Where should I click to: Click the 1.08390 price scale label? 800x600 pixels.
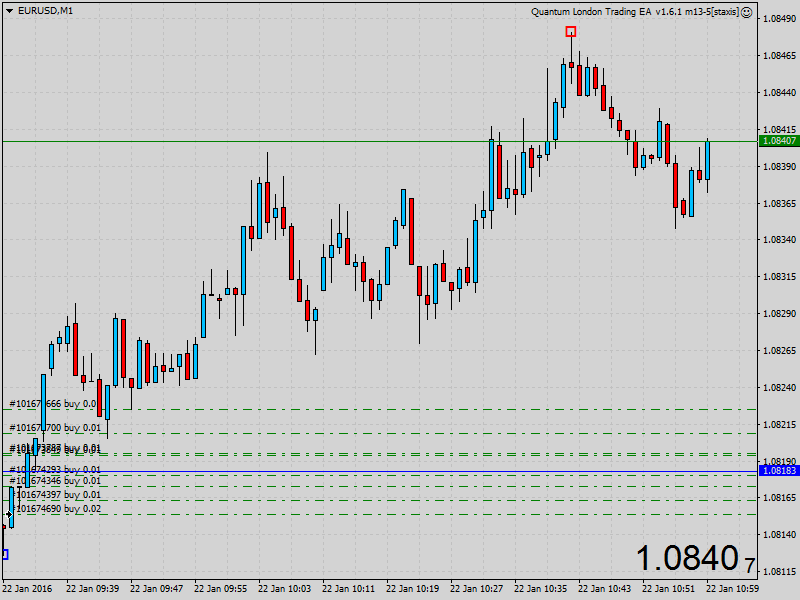[x=779, y=167]
